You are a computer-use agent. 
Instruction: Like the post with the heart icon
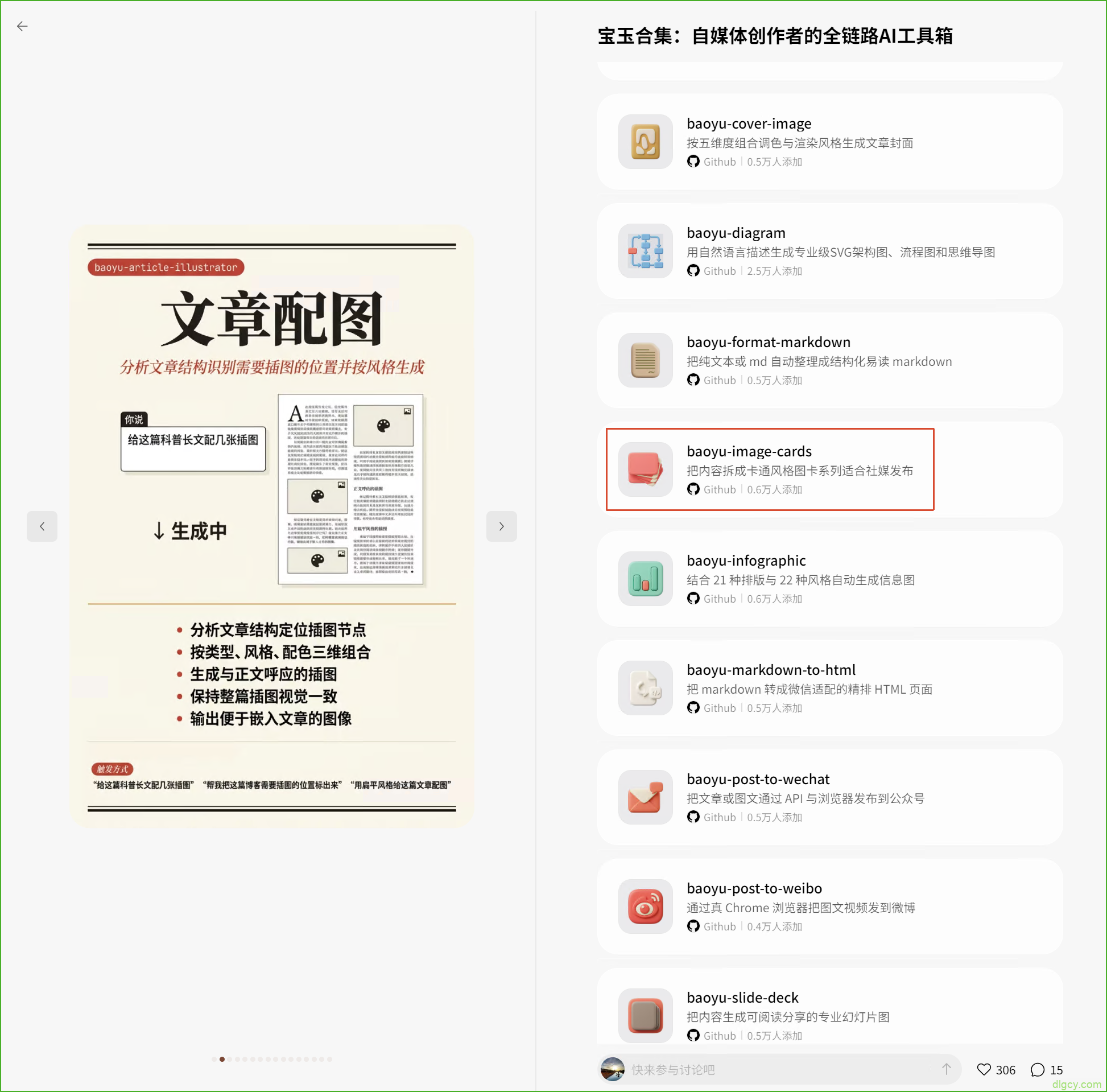pos(984,1070)
